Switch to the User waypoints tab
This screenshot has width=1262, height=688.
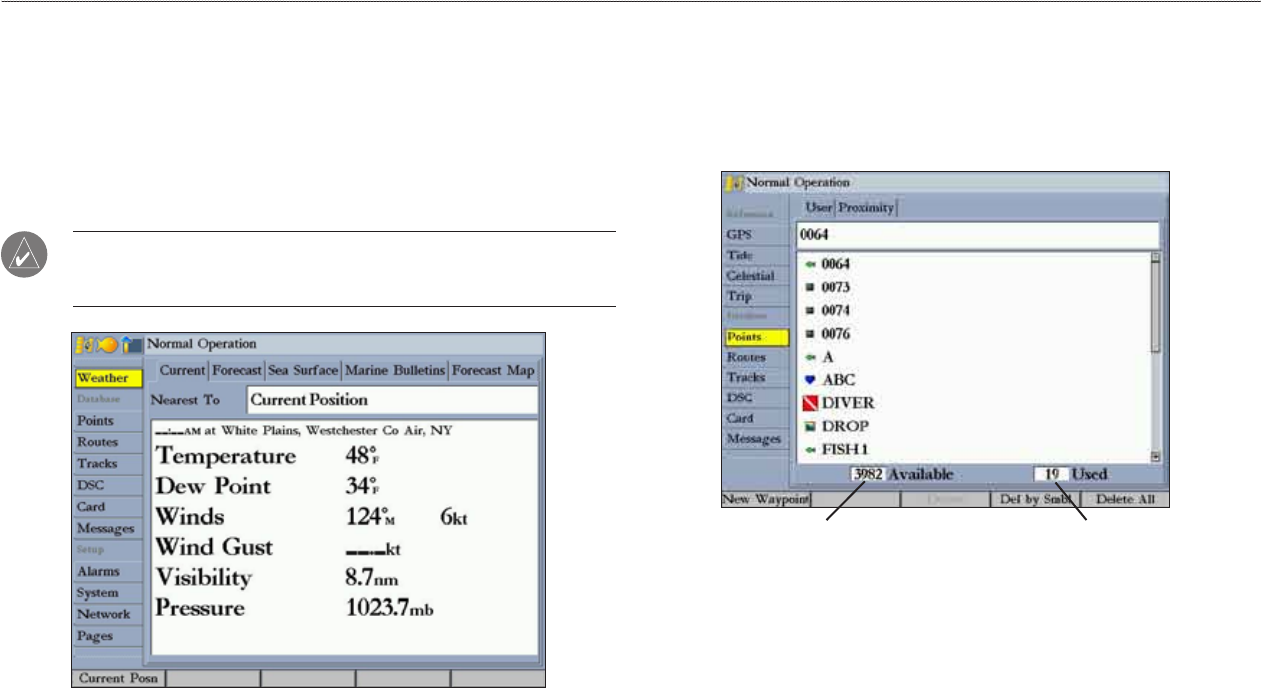pos(819,208)
